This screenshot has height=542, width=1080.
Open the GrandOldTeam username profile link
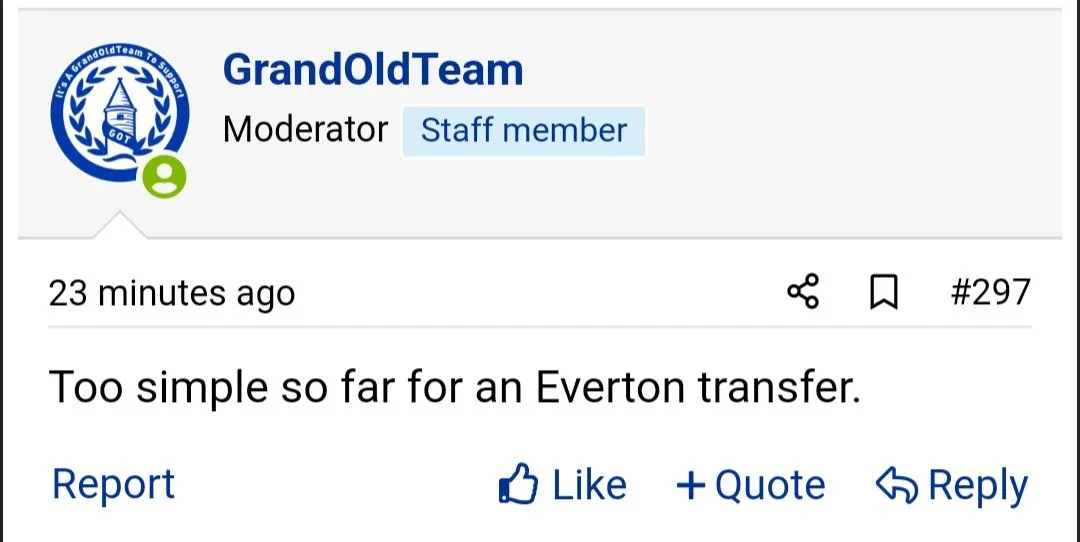pos(373,70)
